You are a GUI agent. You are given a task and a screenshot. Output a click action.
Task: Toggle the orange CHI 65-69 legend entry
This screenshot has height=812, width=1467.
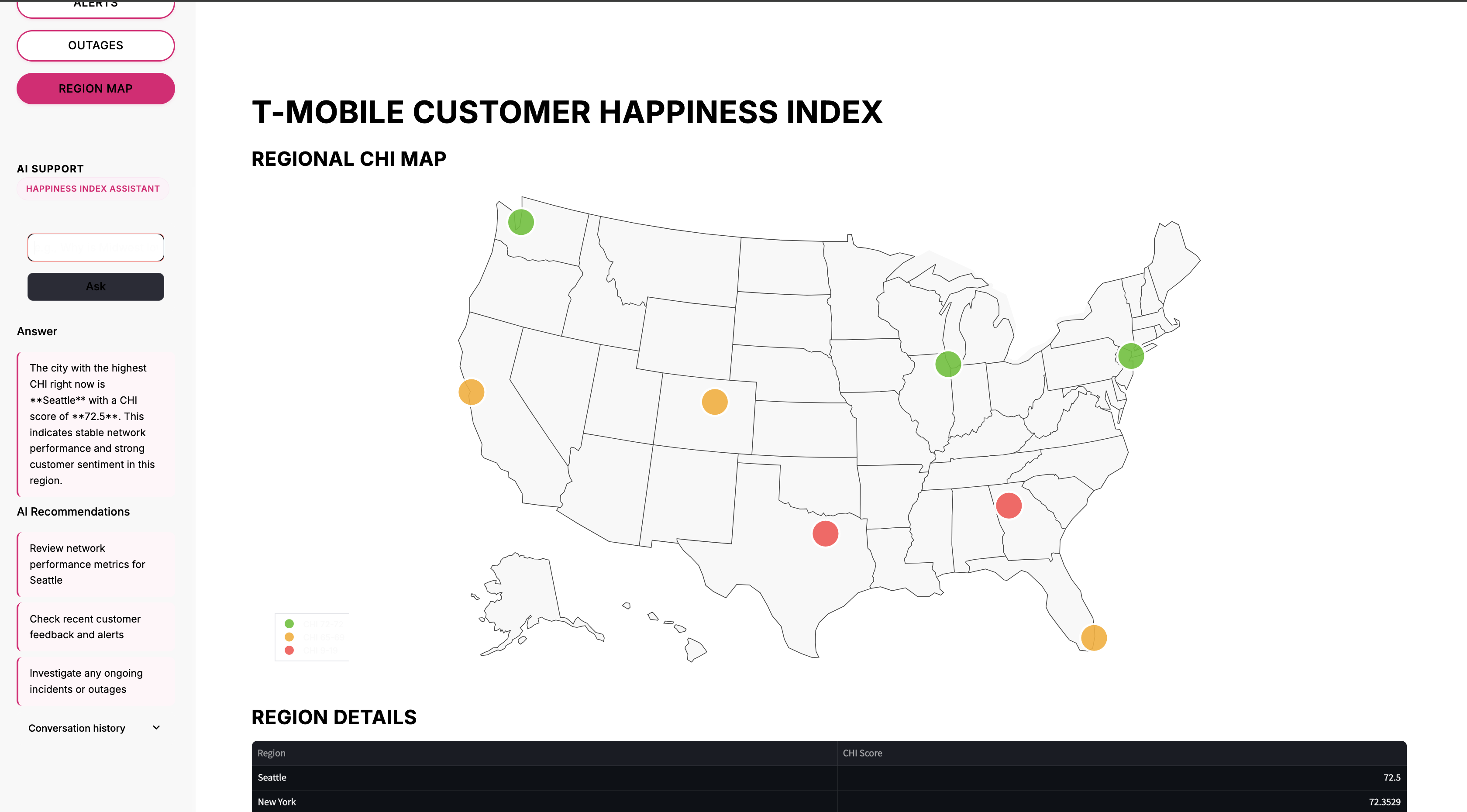tap(314, 637)
